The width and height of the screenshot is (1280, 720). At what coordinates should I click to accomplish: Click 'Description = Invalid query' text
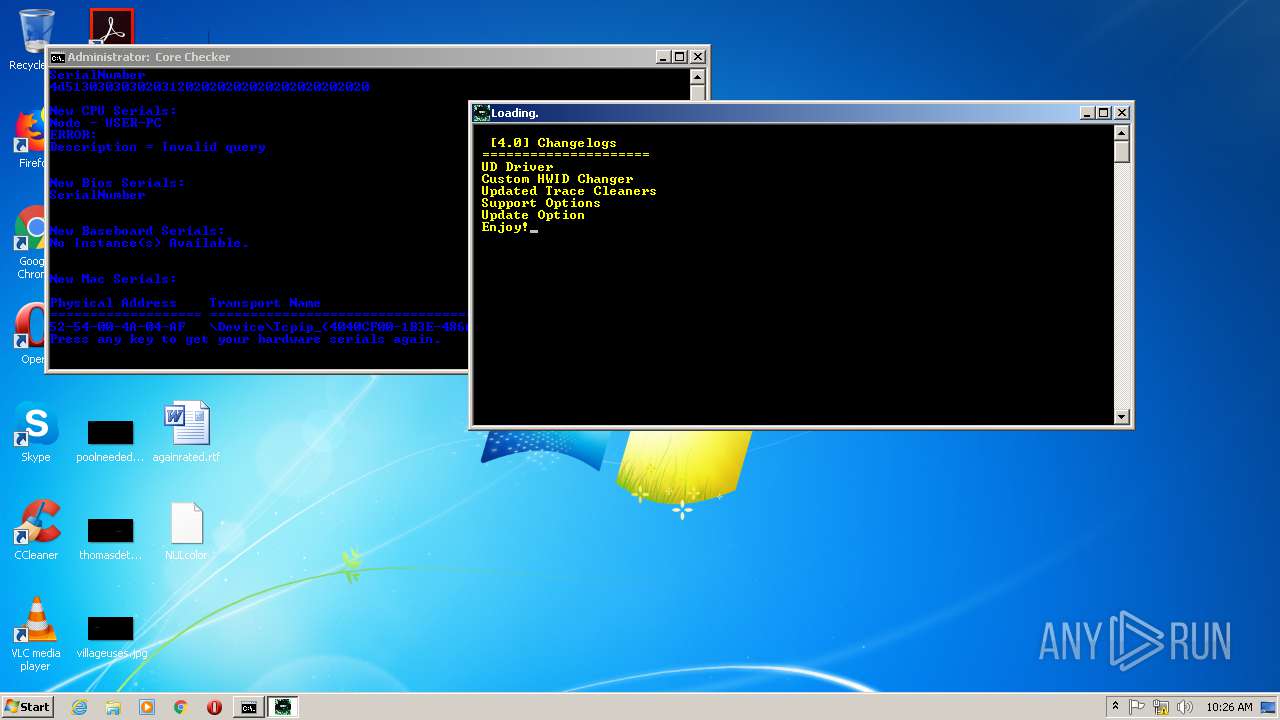(157, 147)
